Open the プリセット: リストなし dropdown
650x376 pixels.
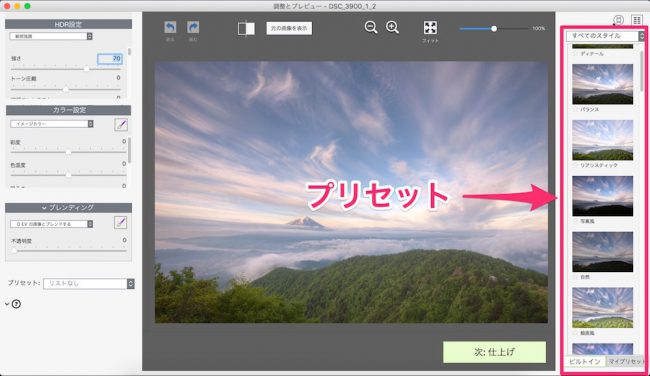89,284
